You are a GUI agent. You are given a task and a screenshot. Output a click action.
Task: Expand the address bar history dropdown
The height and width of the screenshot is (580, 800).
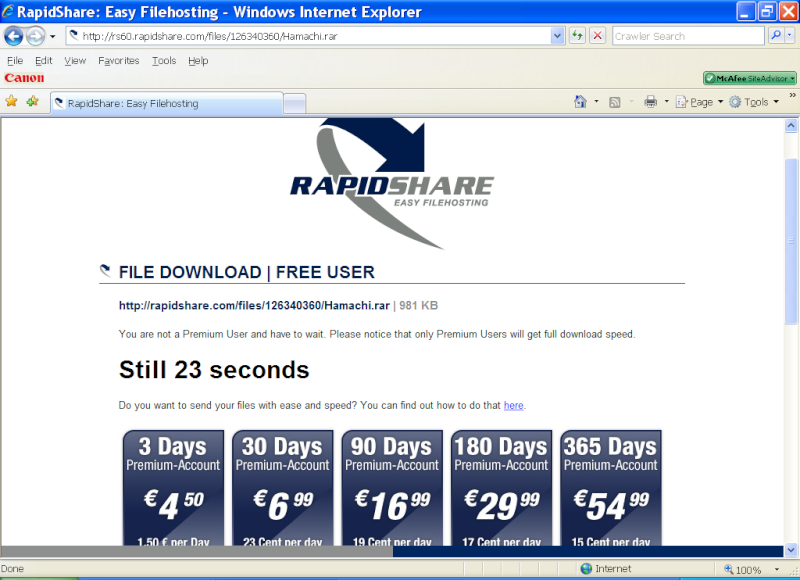coord(557,36)
